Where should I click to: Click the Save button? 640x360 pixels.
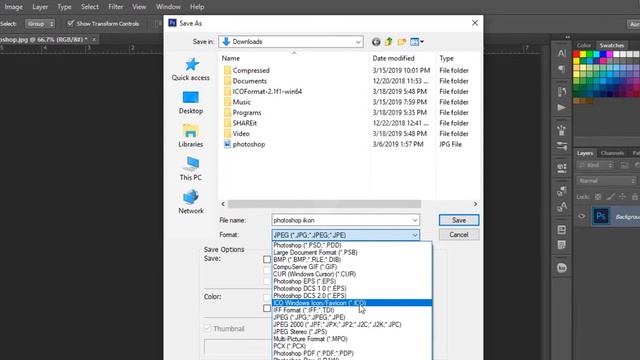[459, 220]
